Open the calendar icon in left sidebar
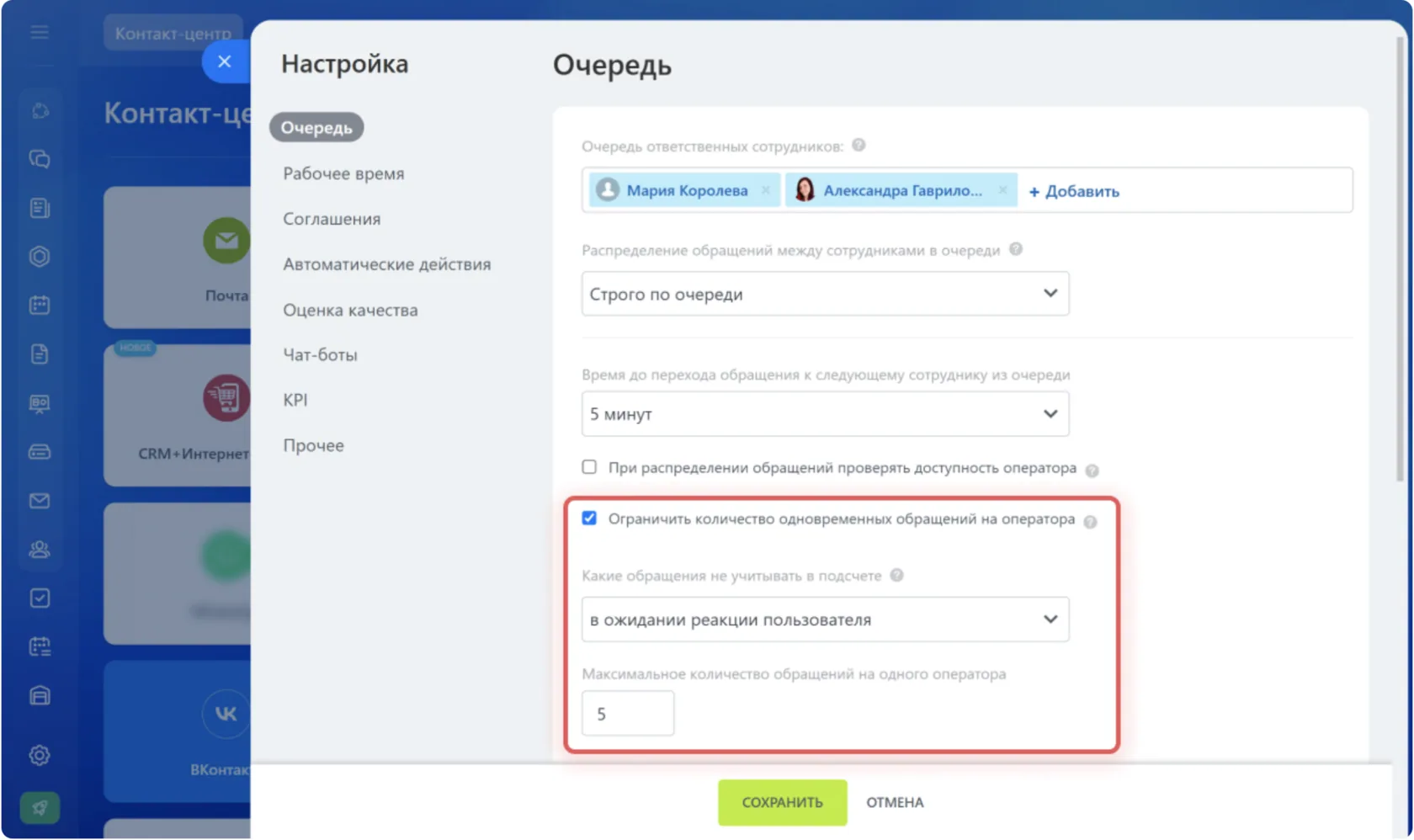This screenshot has height=840, width=1414. pos(40,305)
